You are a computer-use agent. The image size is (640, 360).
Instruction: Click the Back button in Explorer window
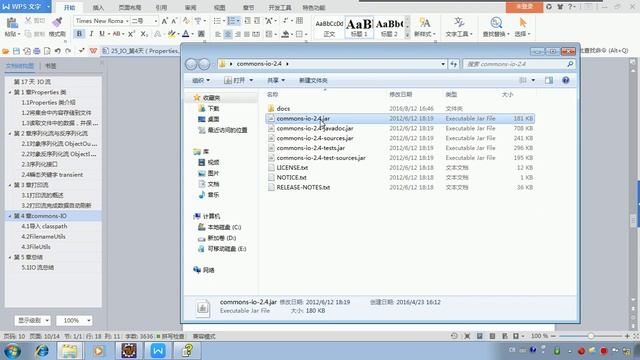[x=191, y=64]
